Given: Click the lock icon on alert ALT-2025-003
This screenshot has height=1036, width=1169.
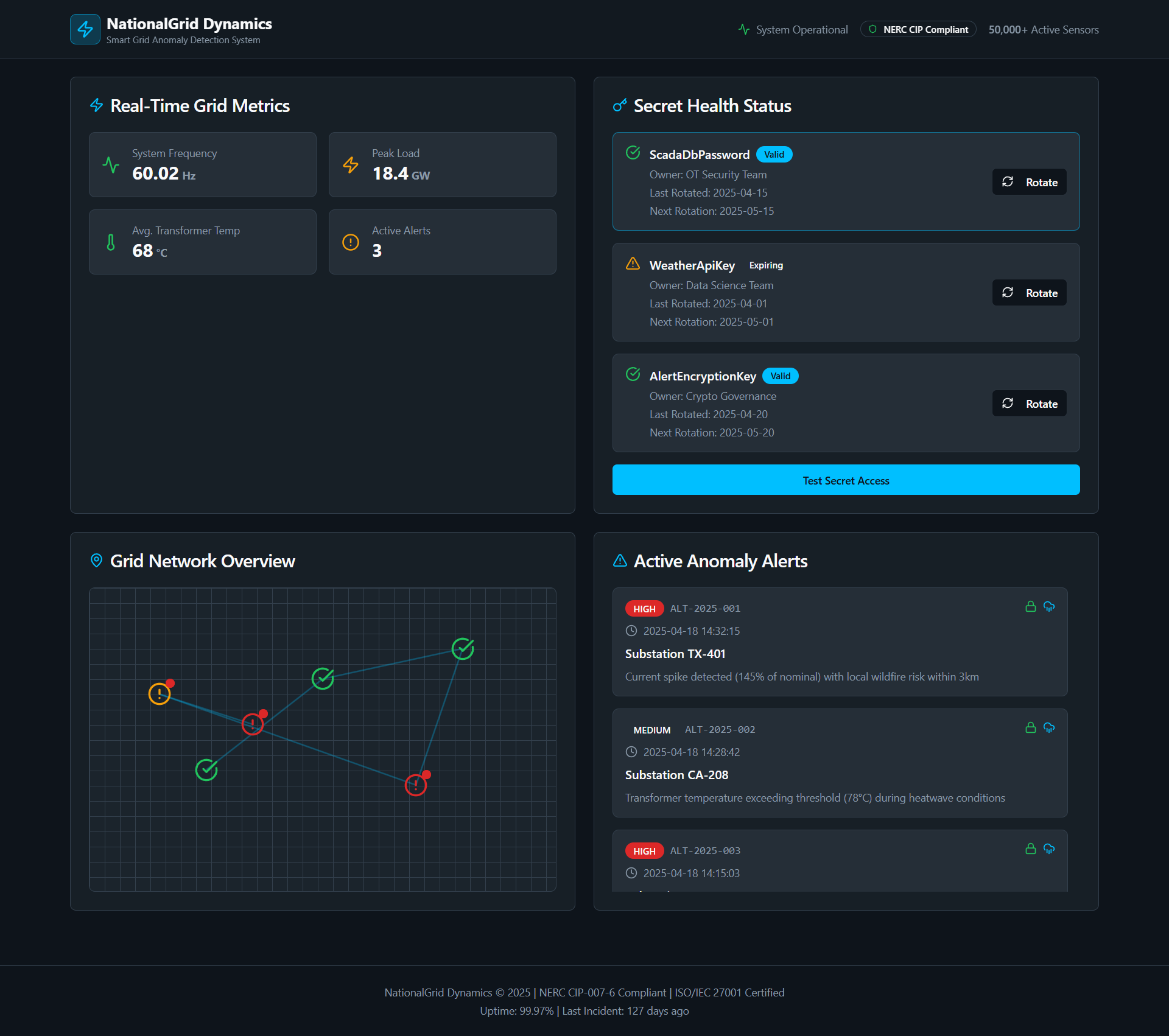Looking at the screenshot, I should (x=1030, y=849).
